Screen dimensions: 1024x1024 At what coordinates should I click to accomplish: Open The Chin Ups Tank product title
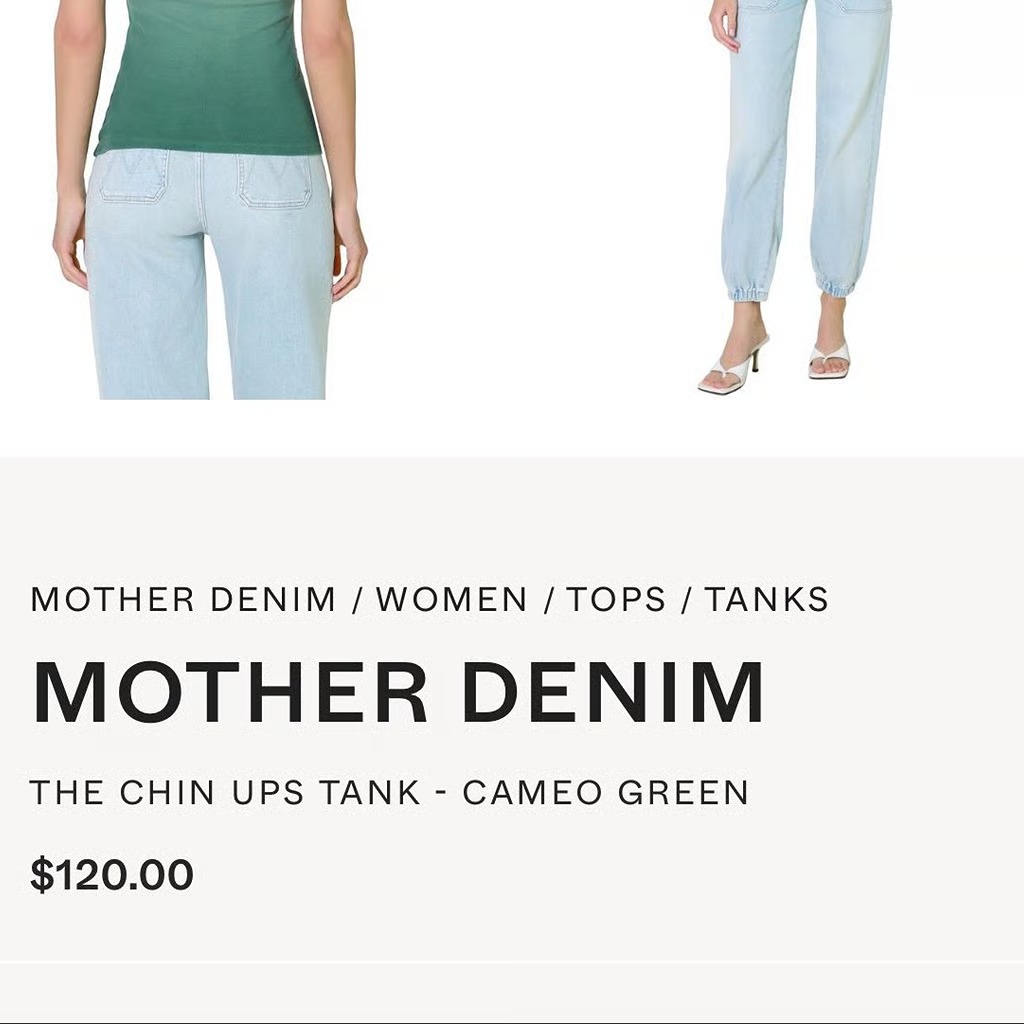point(389,792)
